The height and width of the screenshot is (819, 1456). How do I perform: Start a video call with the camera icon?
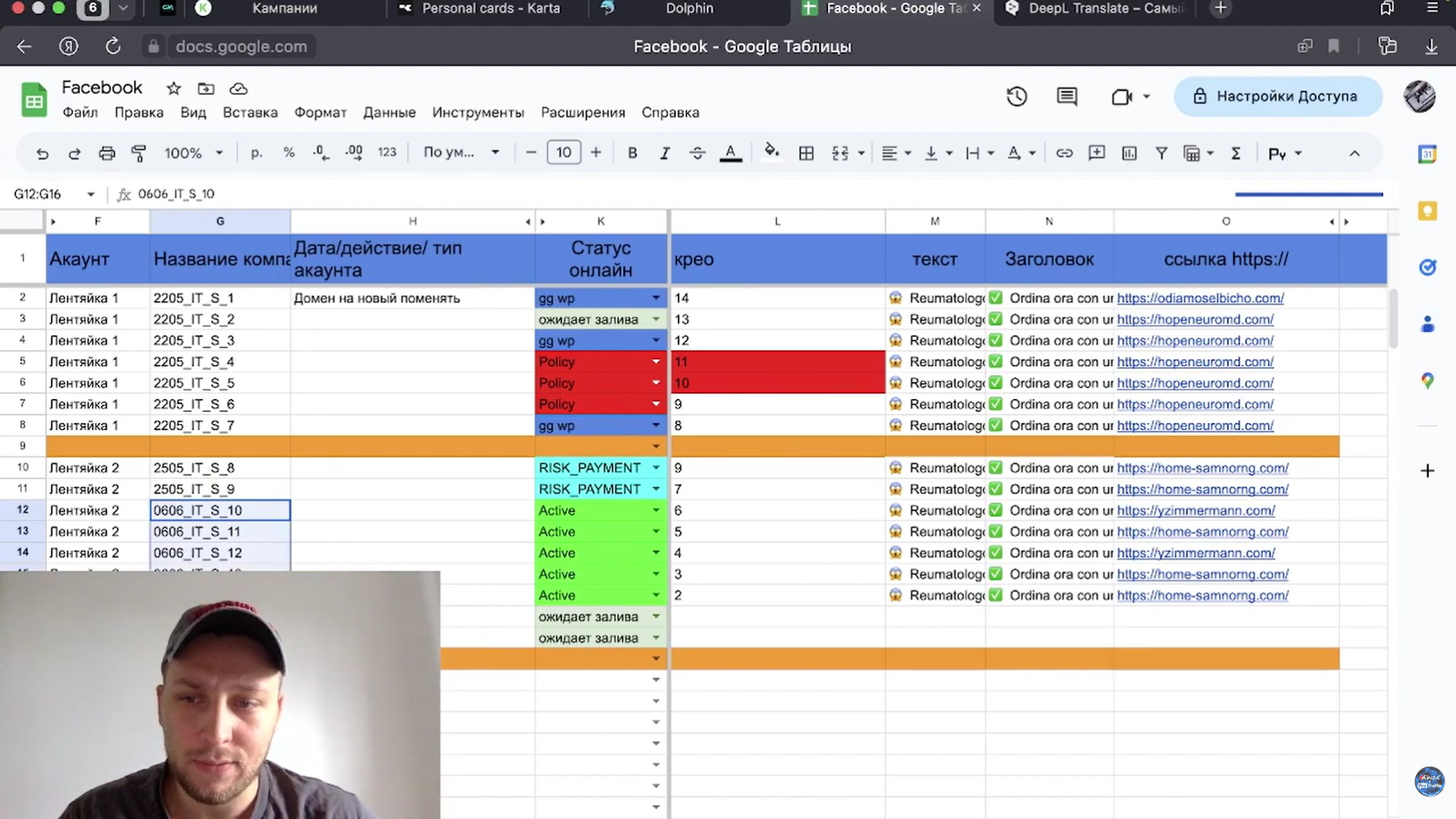tap(1122, 96)
